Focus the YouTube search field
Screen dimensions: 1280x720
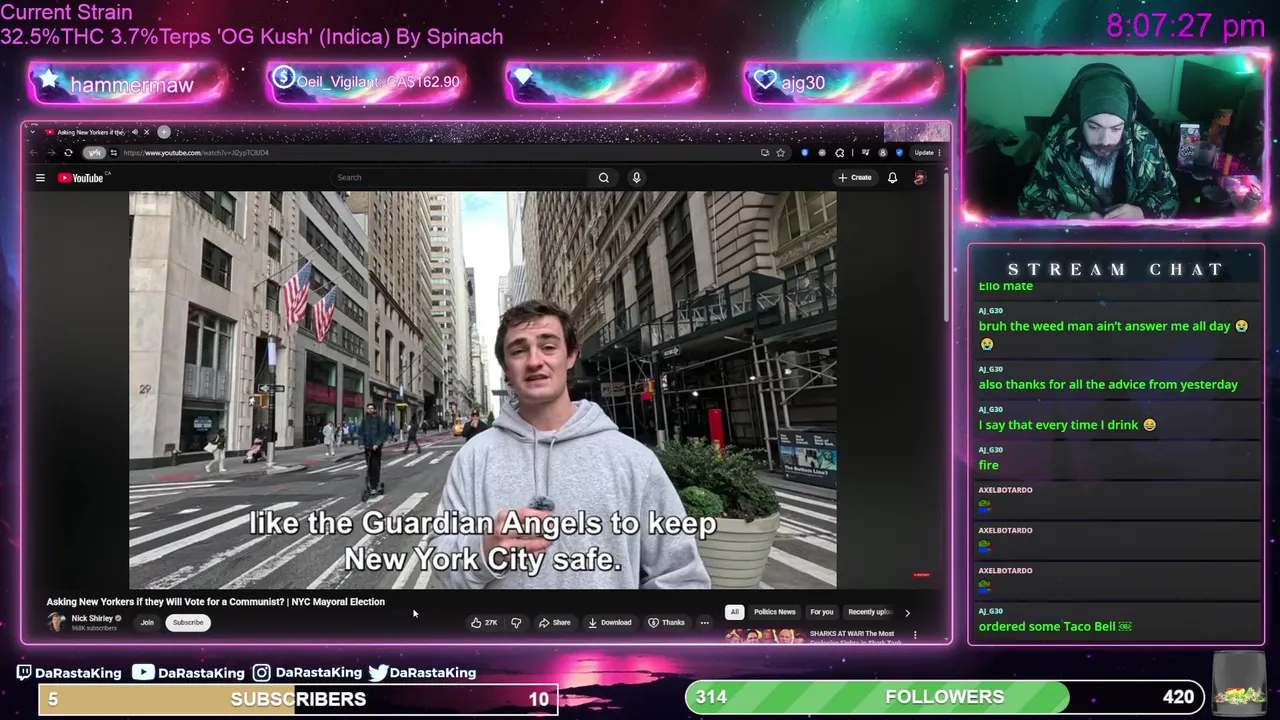point(460,178)
